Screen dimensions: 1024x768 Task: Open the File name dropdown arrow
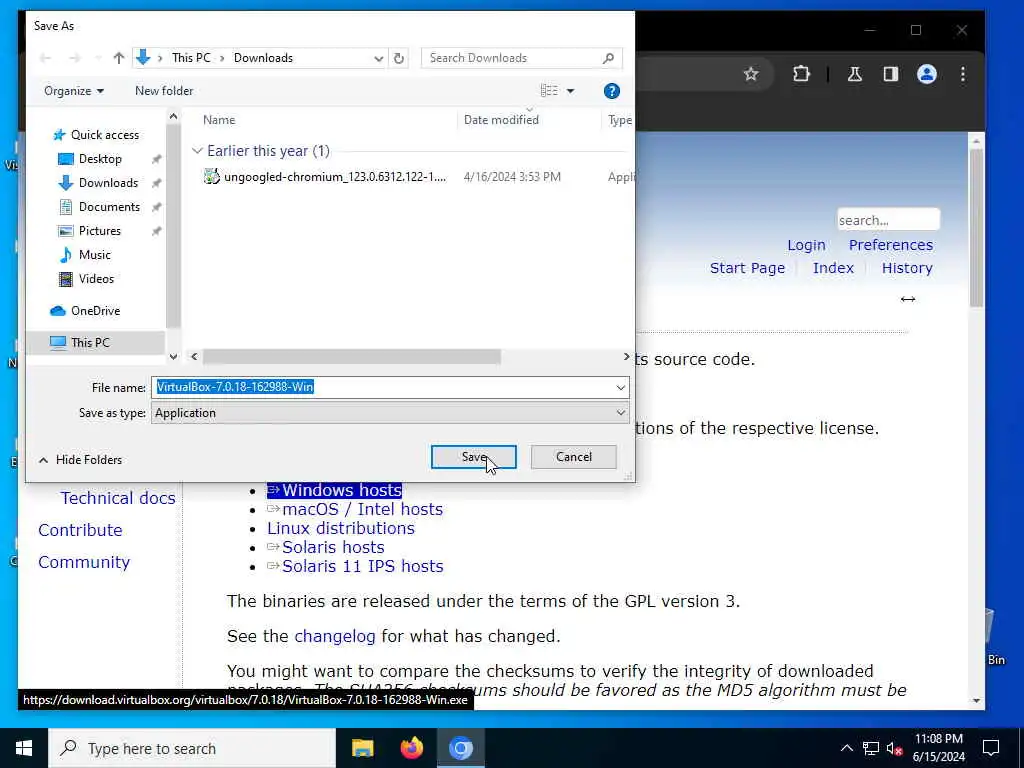620,388
